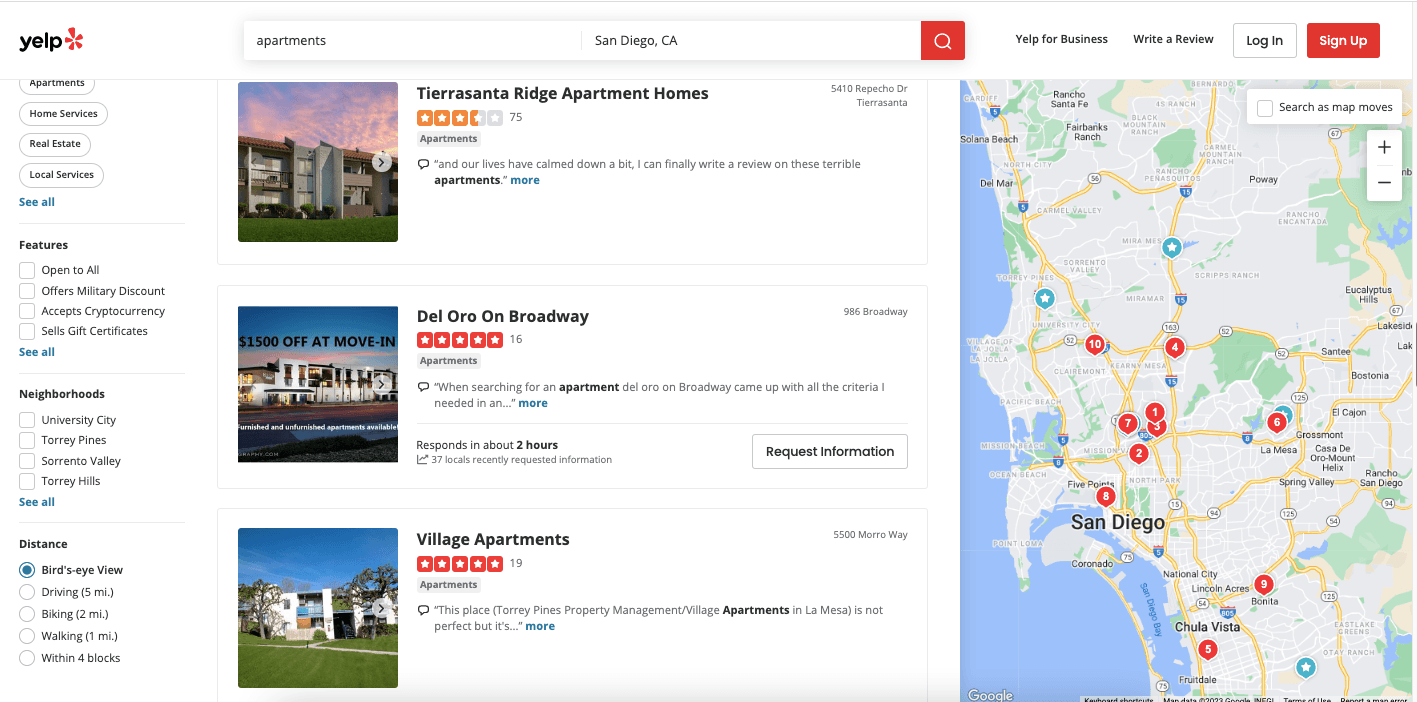Open Write a Review
The width and height of the screenshot is (1417, 702).
click(x=1173, y=39)
